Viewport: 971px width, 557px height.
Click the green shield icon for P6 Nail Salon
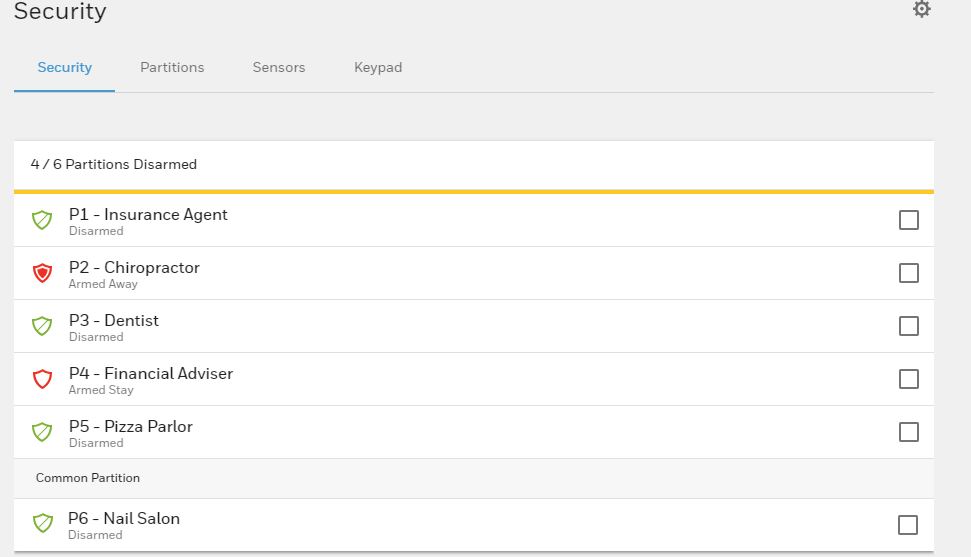pos(43,524)
